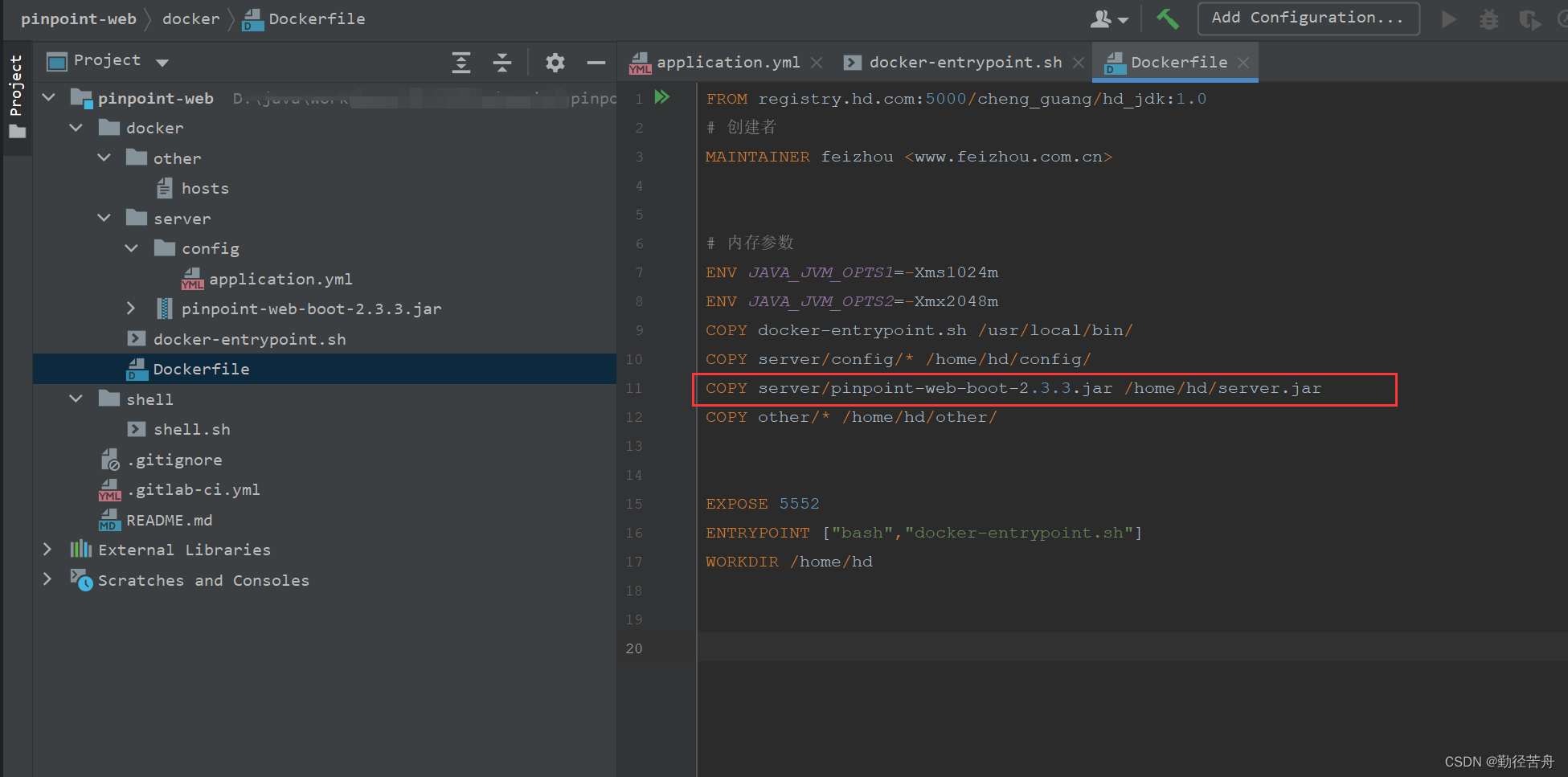Click the ENTRYPOINT line in editor
1568x777 pixels.
(924, 533)
